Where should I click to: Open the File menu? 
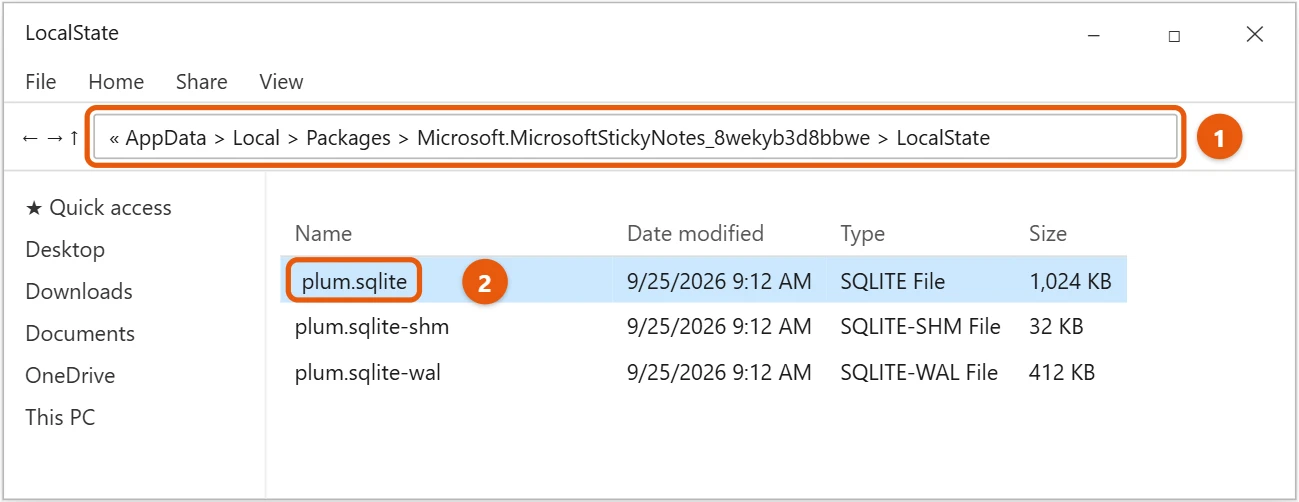(41, 82)
